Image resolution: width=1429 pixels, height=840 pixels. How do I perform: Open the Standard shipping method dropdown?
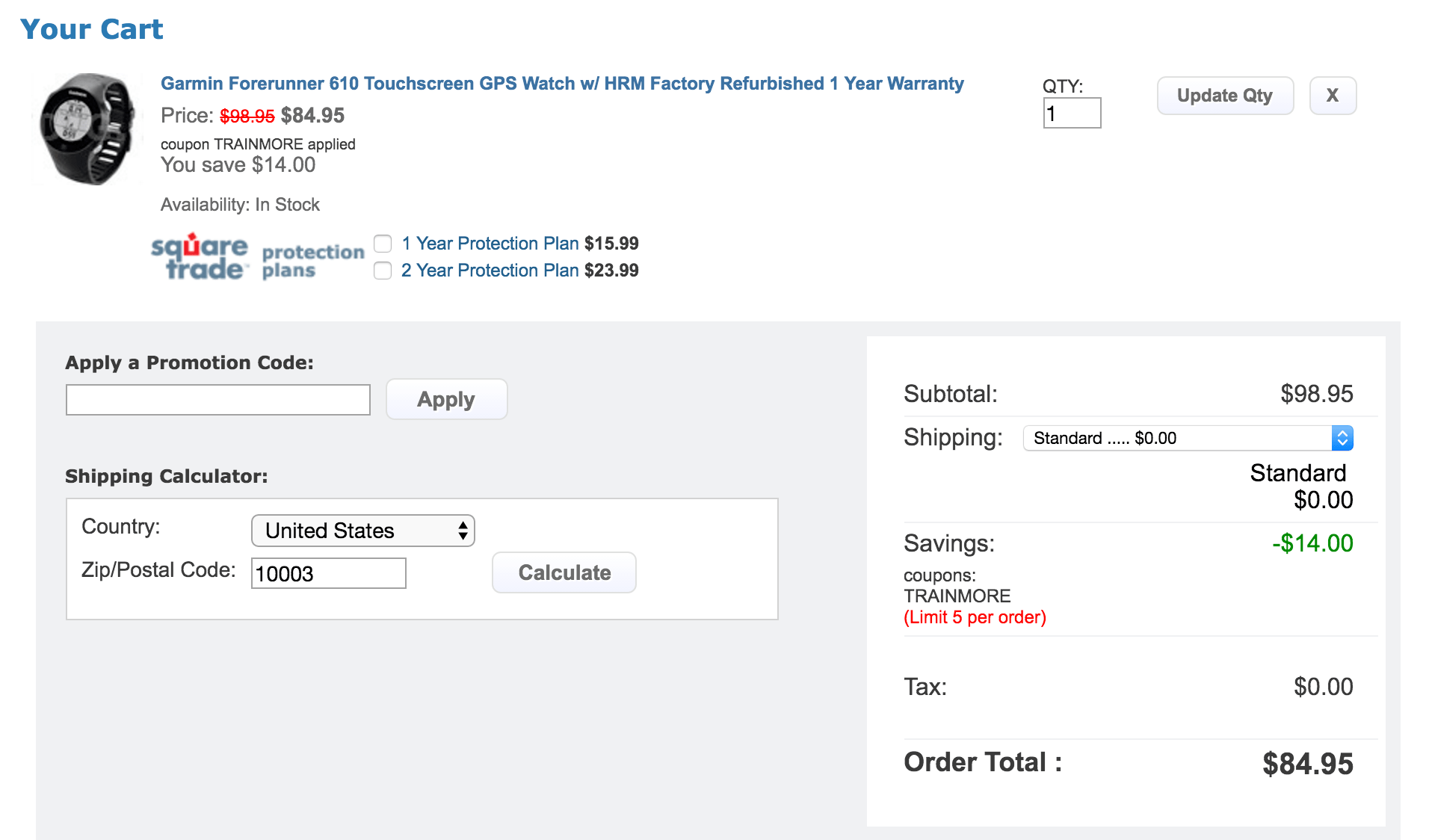coord(1176,438)
